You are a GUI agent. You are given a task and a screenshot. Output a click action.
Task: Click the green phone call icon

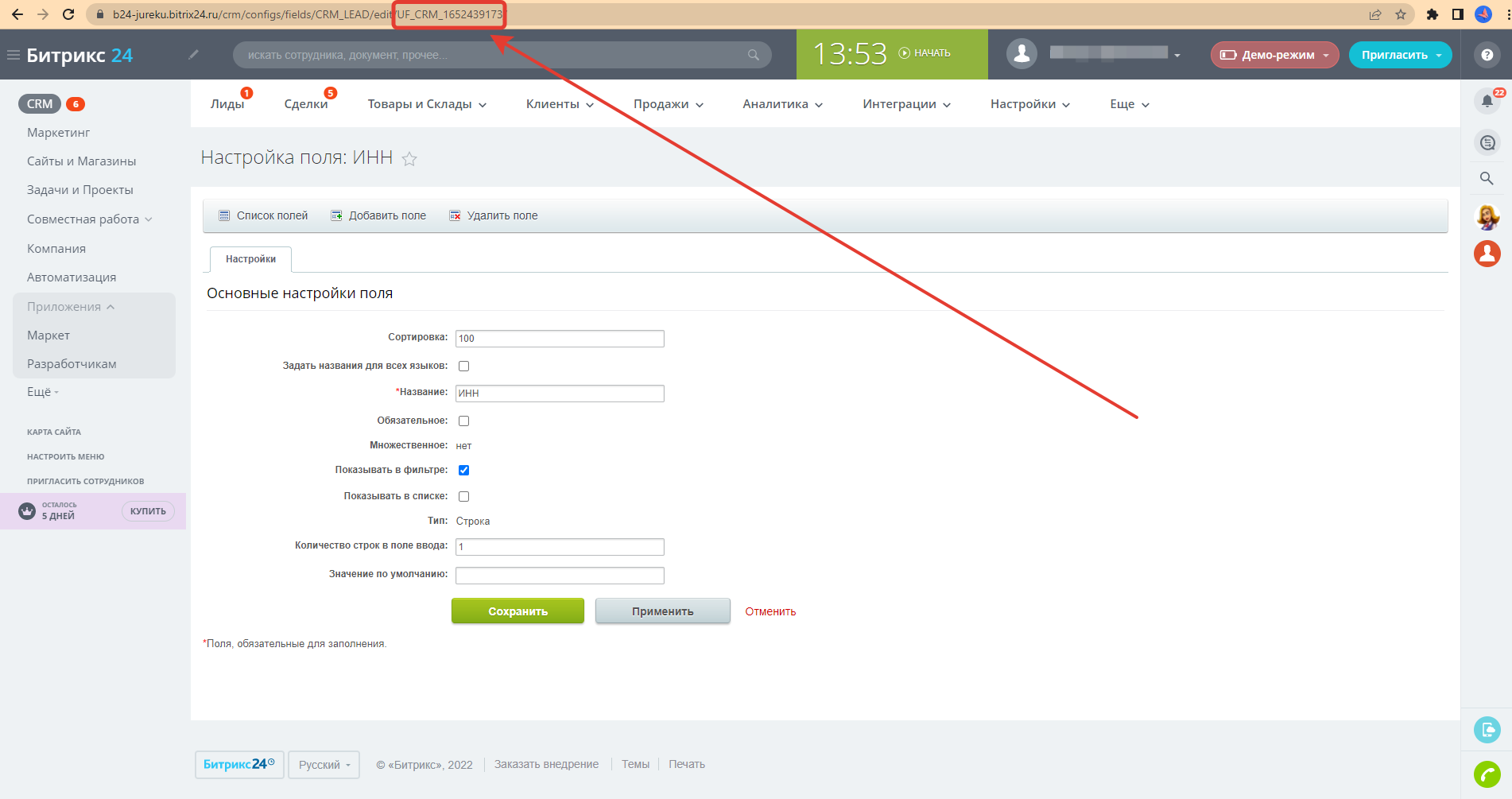click(1487, 774)
